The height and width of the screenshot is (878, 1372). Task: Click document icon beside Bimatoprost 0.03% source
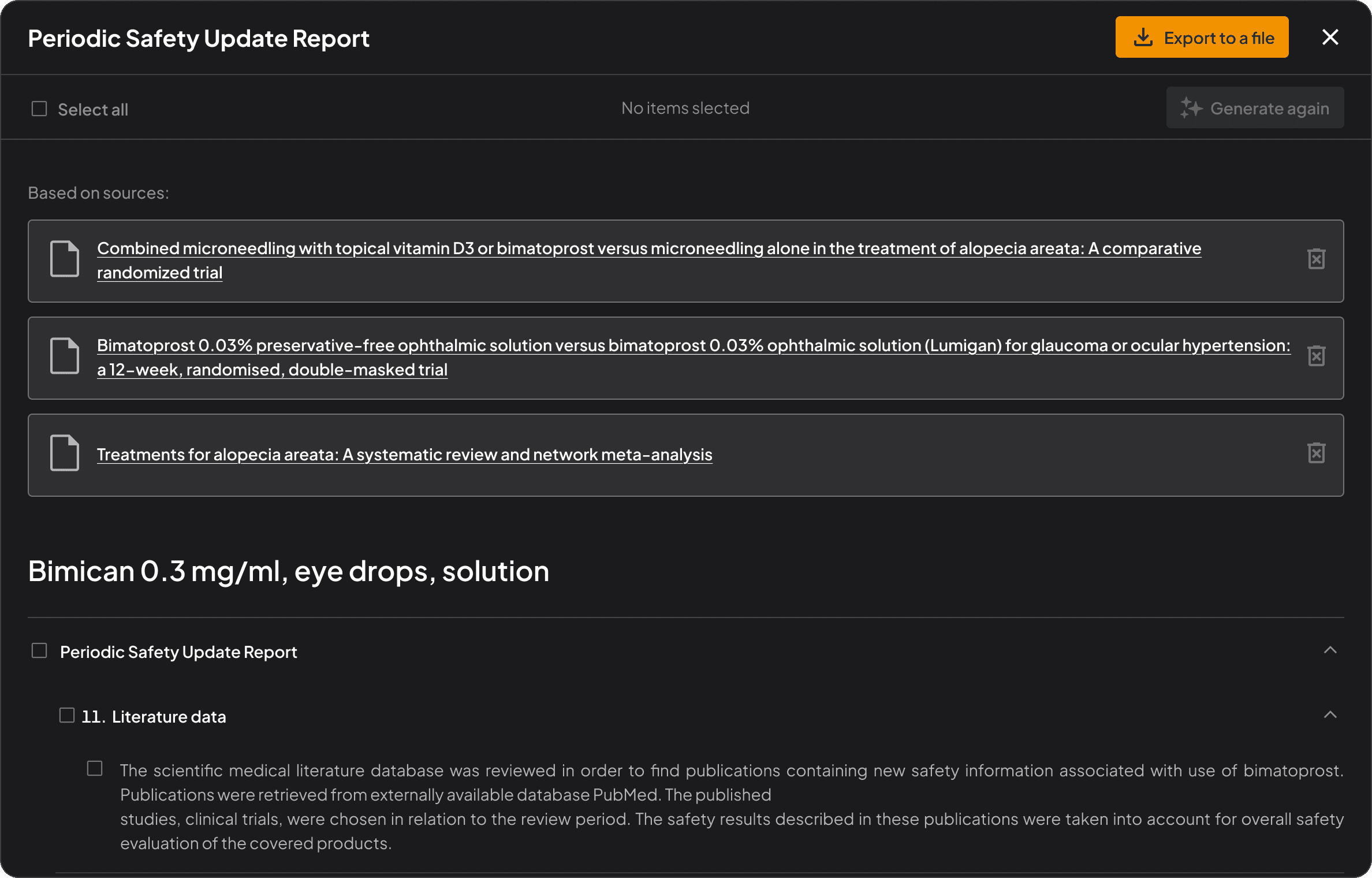(65, 356)
